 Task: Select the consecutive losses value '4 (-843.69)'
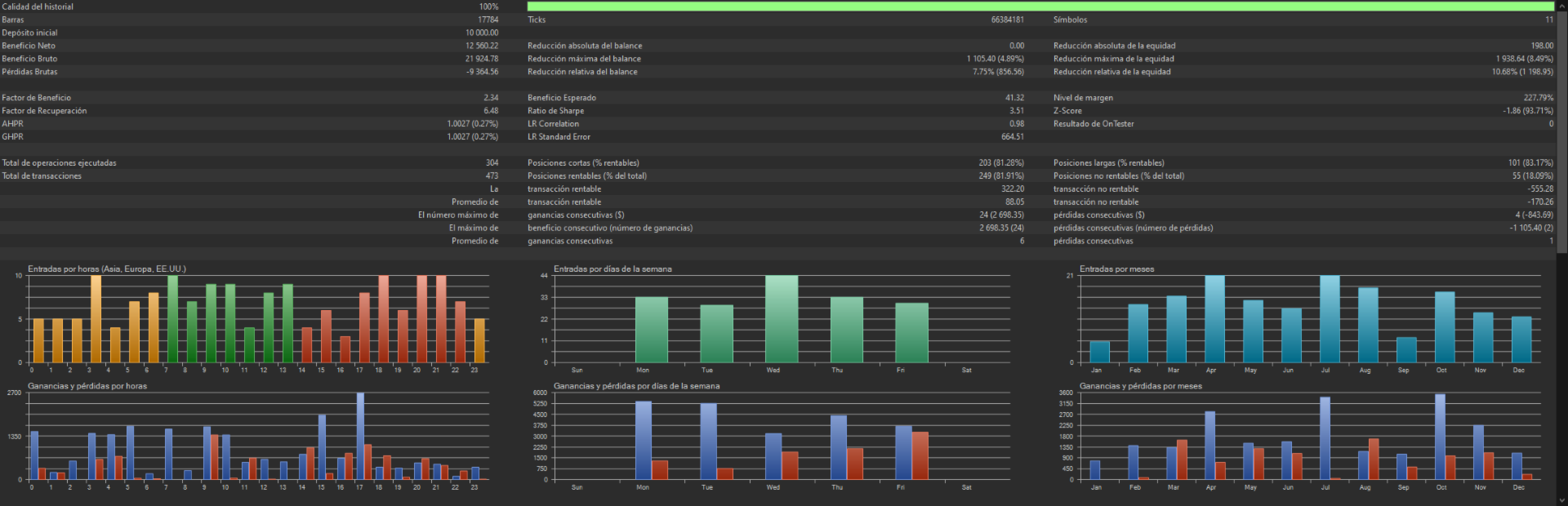(x=1535, y=215)
